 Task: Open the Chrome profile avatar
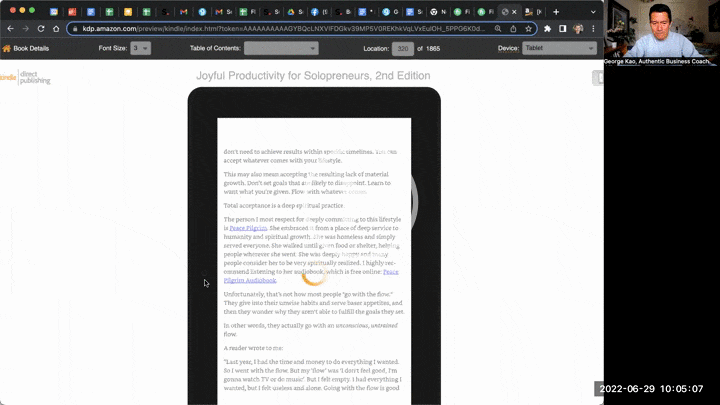pyautogui.click(x=578, y=28)
